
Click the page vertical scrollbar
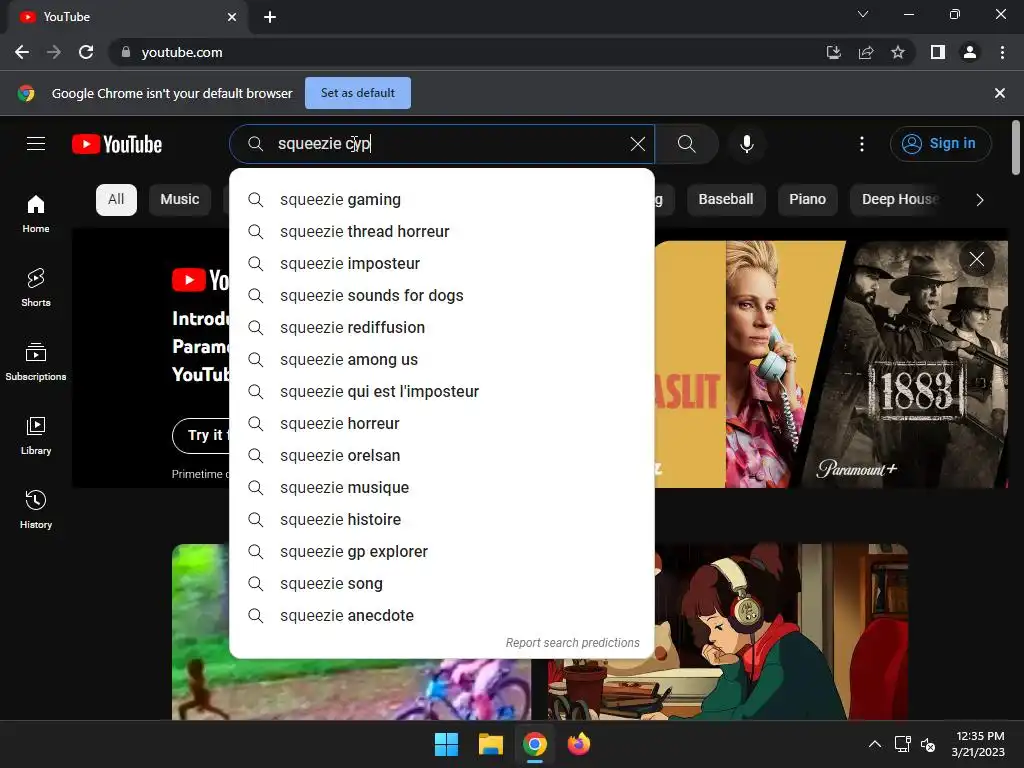pyautogui.click(x=1016, y=148)
